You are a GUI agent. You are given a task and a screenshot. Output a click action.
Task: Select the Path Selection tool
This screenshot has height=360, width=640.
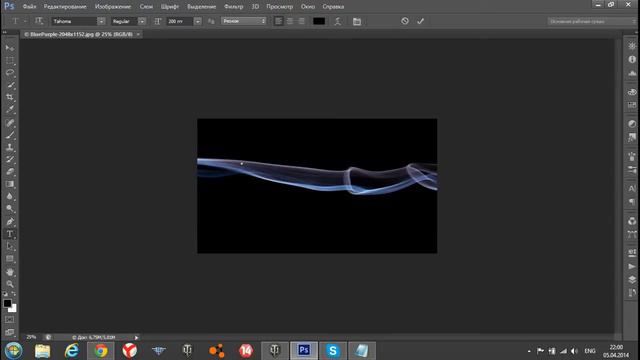pos(10,246)
